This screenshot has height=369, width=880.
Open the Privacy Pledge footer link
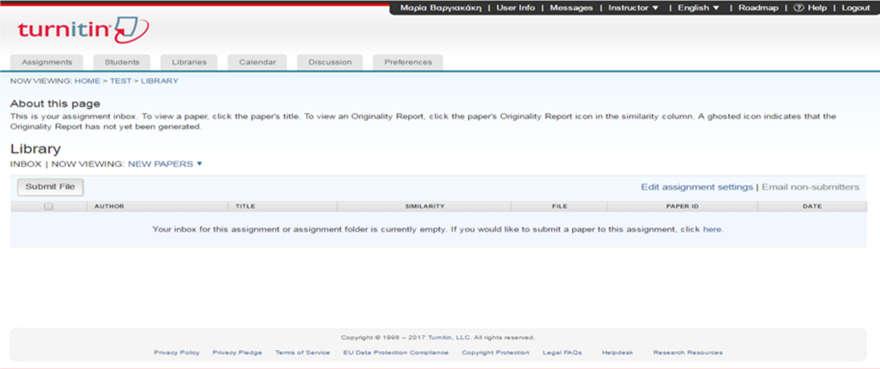237,353
